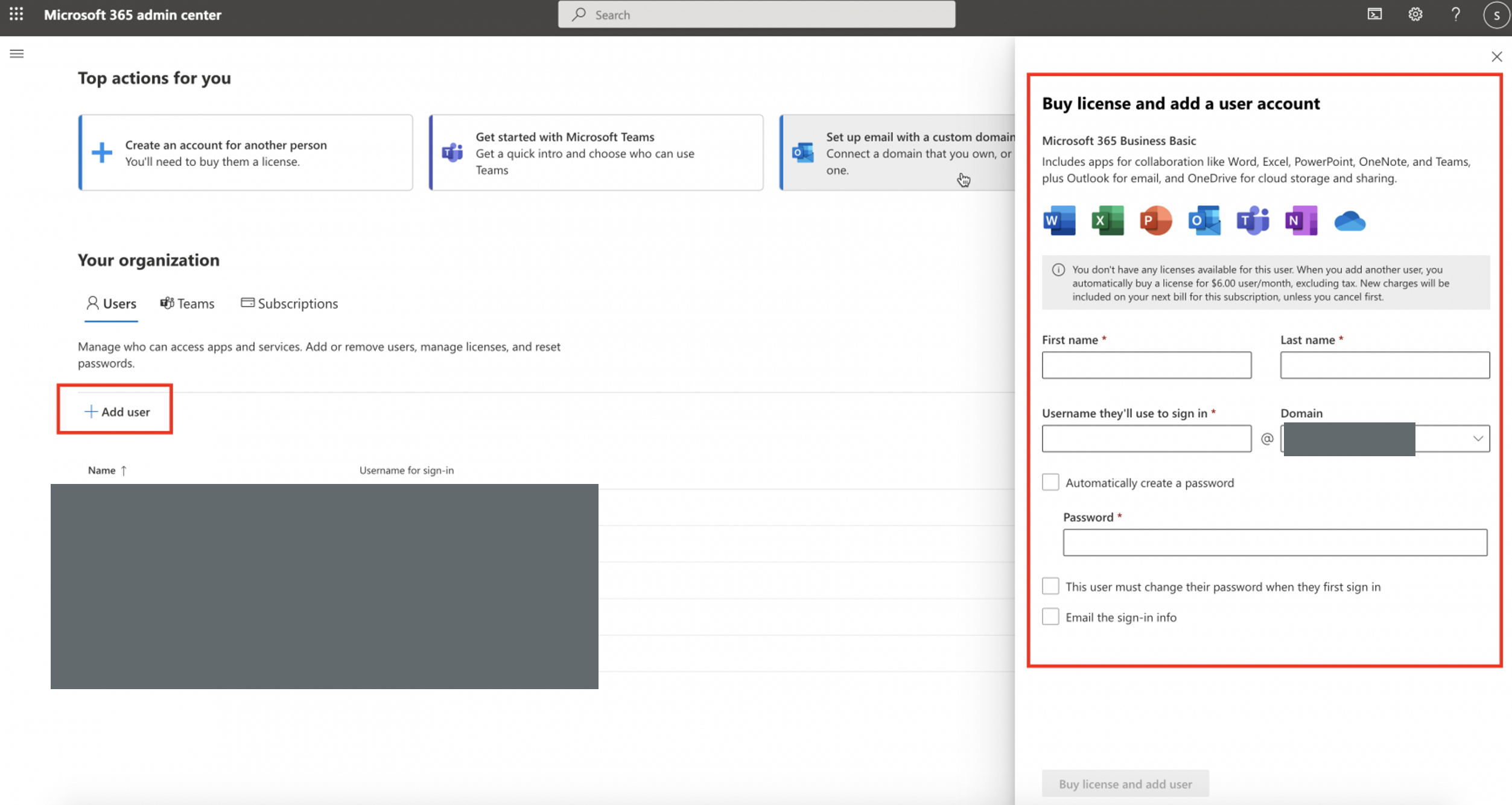This screenshot has width=1512, height=805.
Task: Click the Add user button
Action: coord(116,412)
